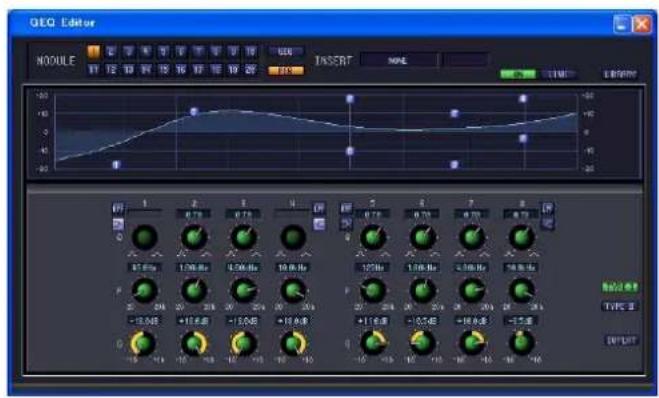This screenshot has height=398, width=659.
Task: Click band 5 gain knob
Action: pyautogui.click(x=373, y=343)
